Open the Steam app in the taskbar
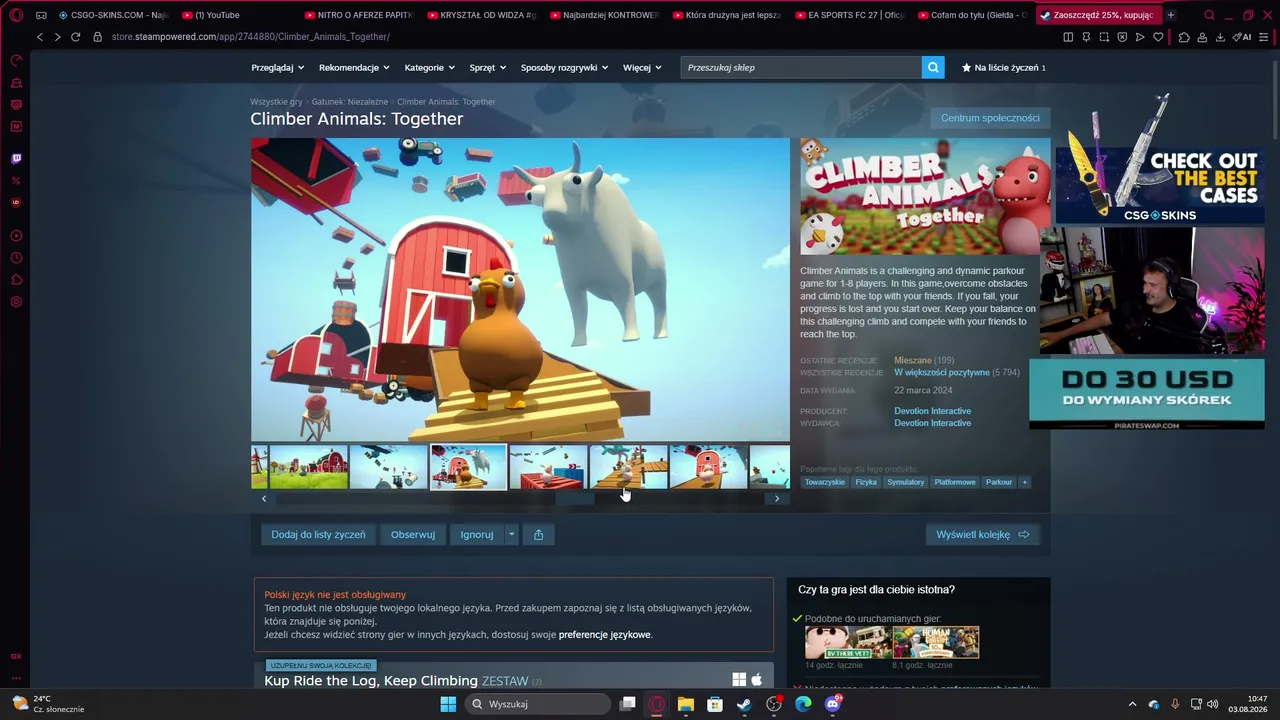This screenshot has height=720, width=1280. click(744, 704)
